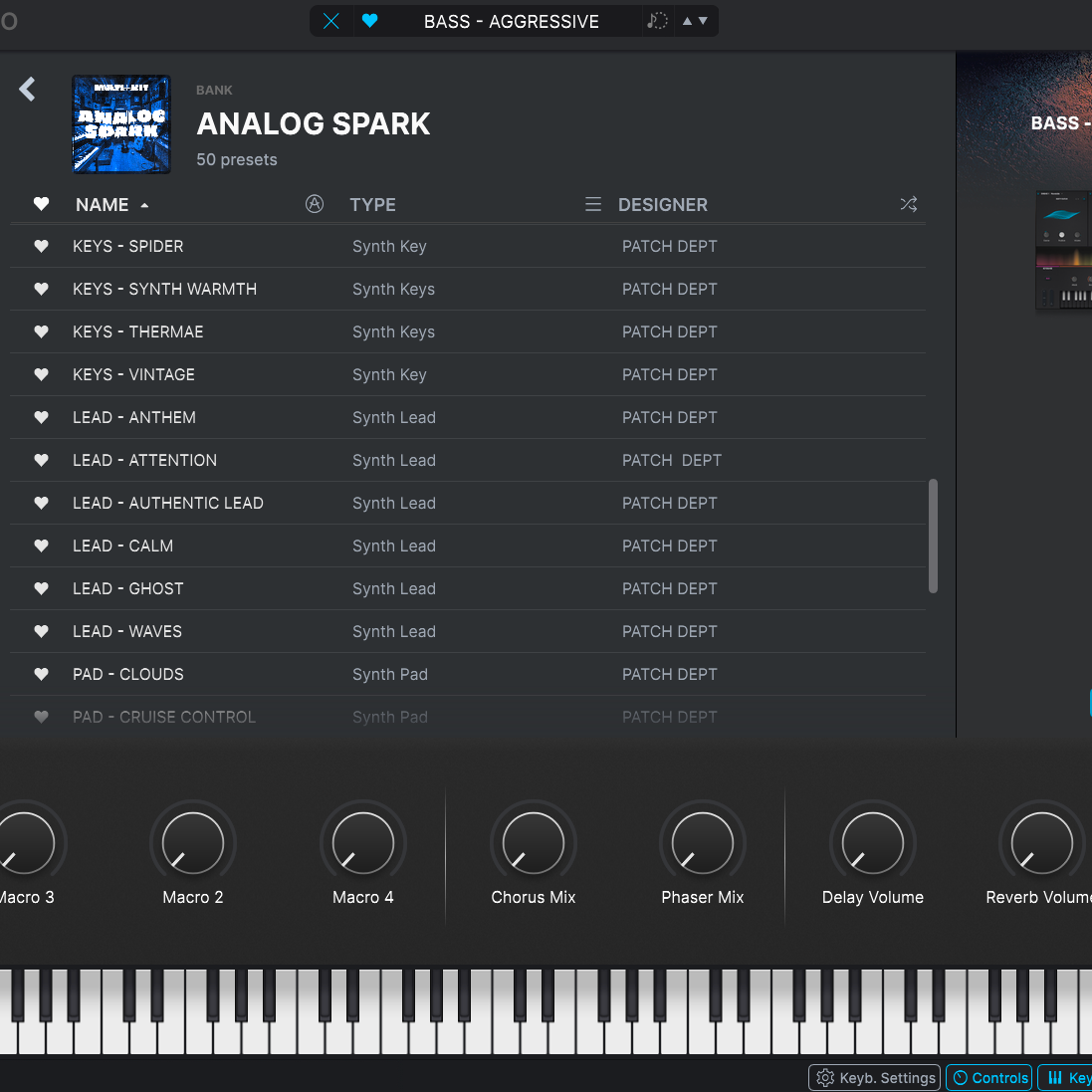Close the preset browser with the X icon
The width and height of the screenshot is (1092, 1092).
pyautogui.click(x=331, y=21)
